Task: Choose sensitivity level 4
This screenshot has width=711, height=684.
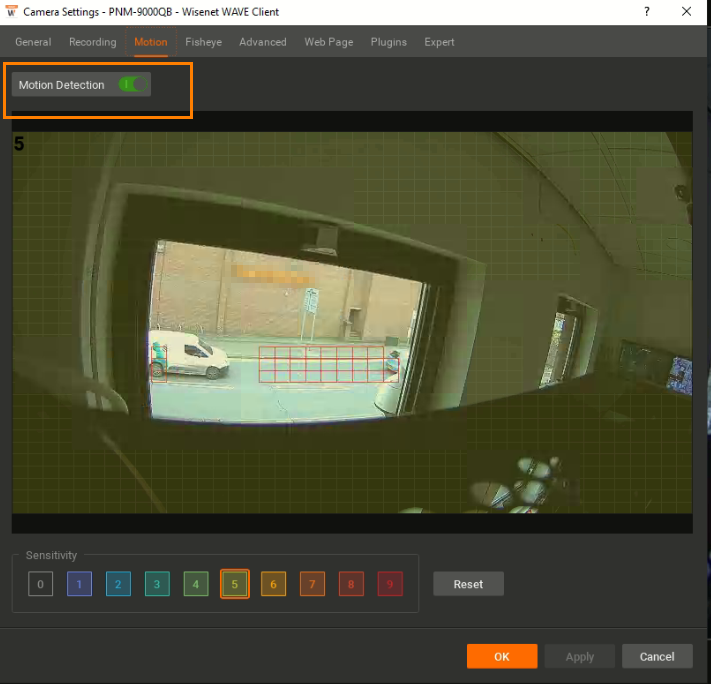Action: click(196, 584)
